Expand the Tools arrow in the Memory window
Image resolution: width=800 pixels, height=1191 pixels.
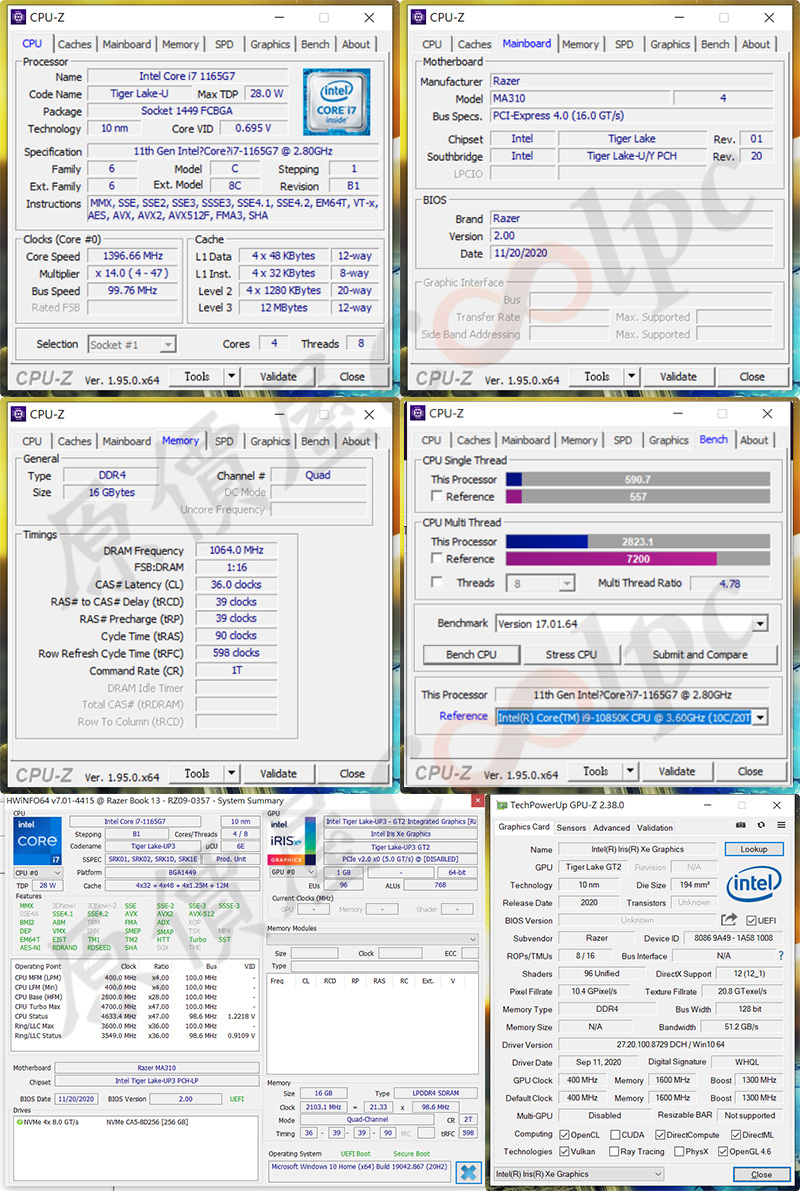point(232,774)
